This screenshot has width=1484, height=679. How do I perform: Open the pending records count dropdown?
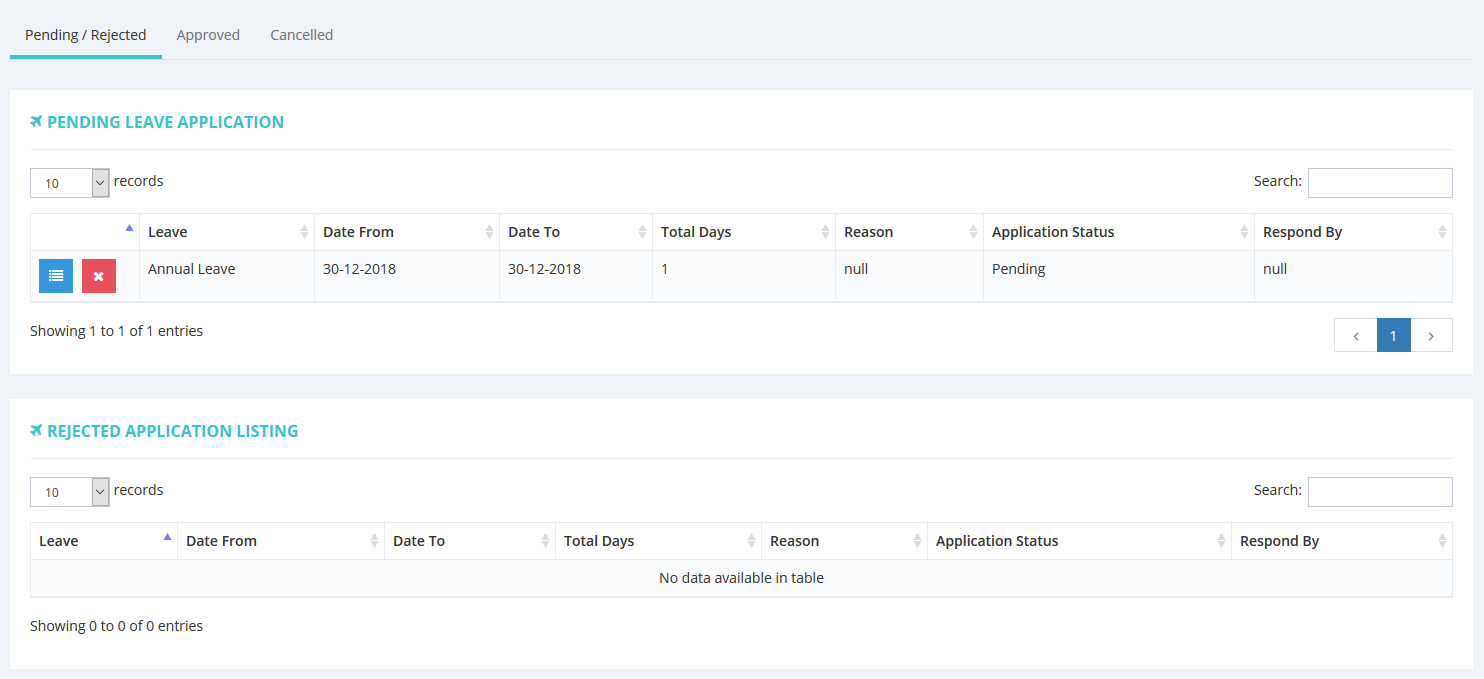[69, 183]
